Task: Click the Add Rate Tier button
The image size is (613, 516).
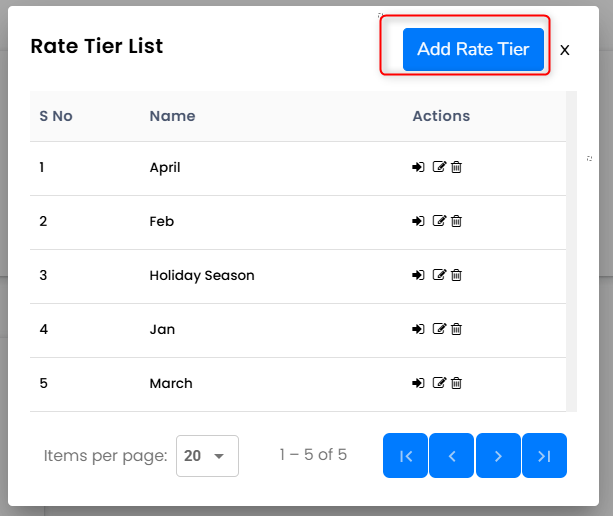Action: (x=473, y=49)
